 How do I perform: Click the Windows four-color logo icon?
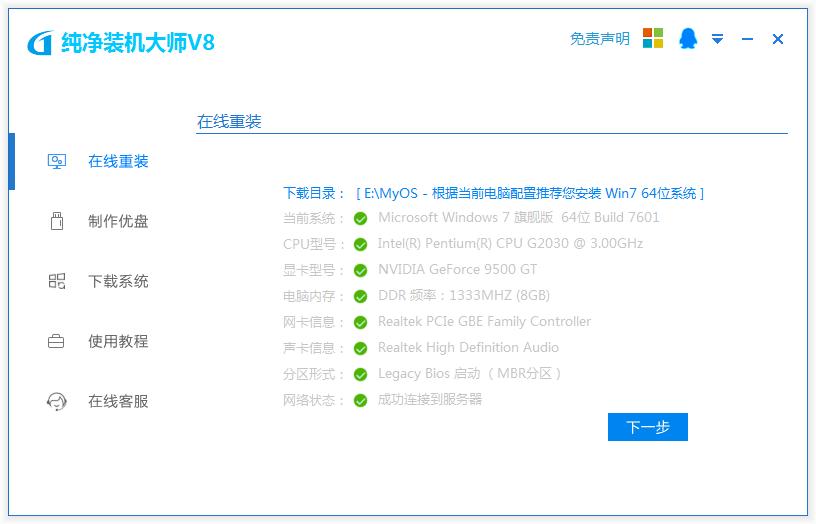(x=653, y=38)
